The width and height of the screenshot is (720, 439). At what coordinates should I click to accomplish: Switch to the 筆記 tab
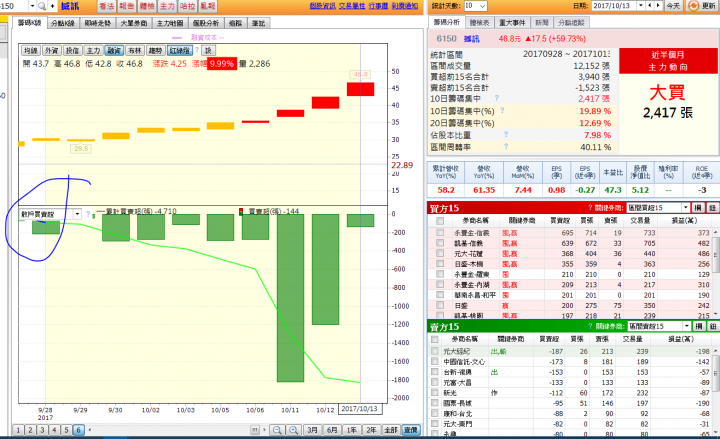click(259, 23)
